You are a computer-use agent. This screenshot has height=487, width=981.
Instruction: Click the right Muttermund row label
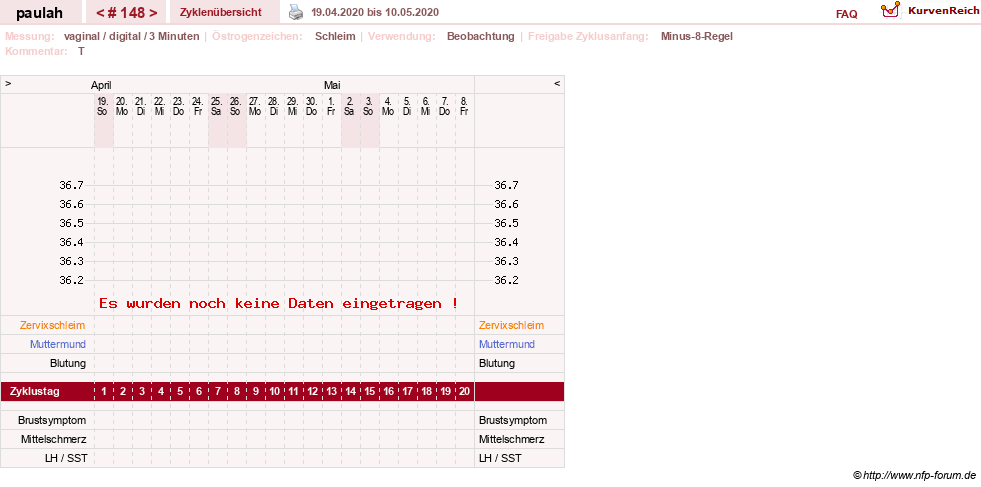pyautogui.click(x=507, y=344)
